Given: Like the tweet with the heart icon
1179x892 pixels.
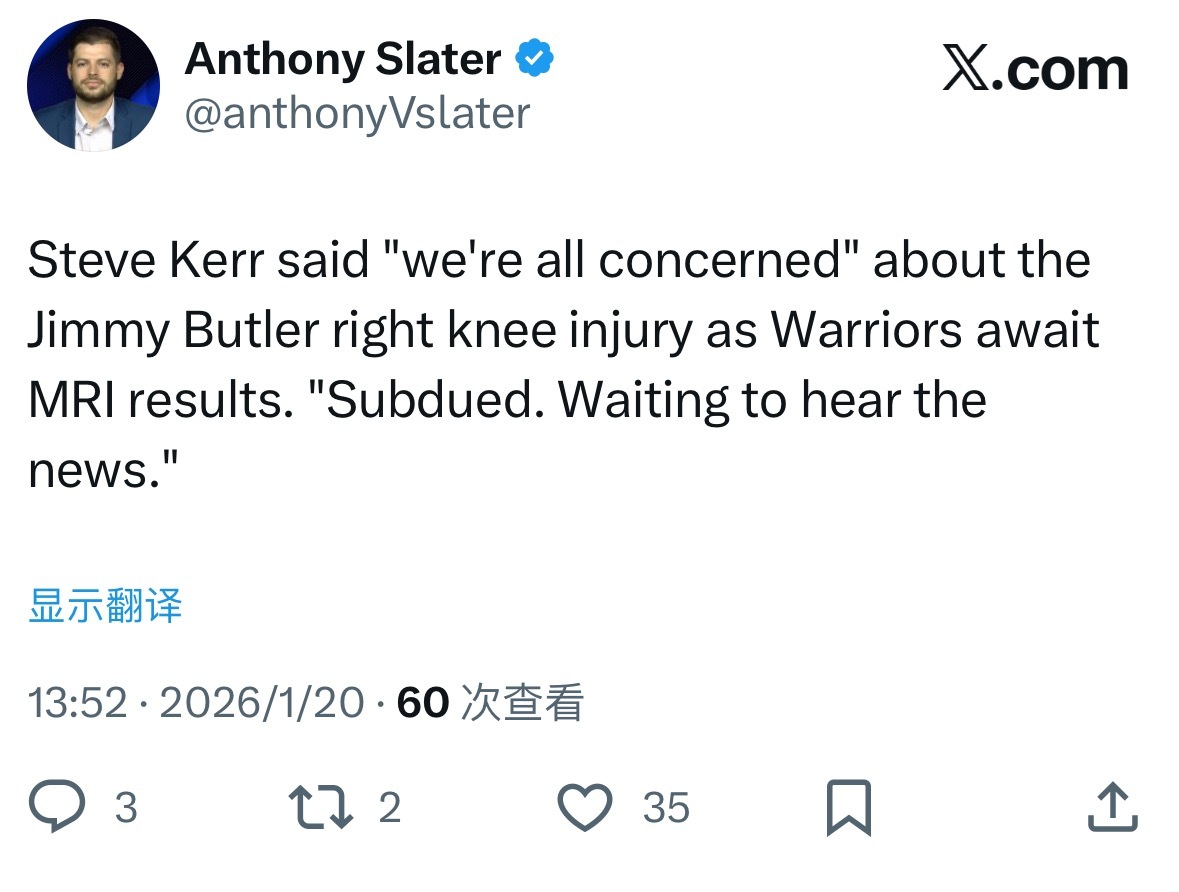Looking at the screenshot, I should [584, 807].
